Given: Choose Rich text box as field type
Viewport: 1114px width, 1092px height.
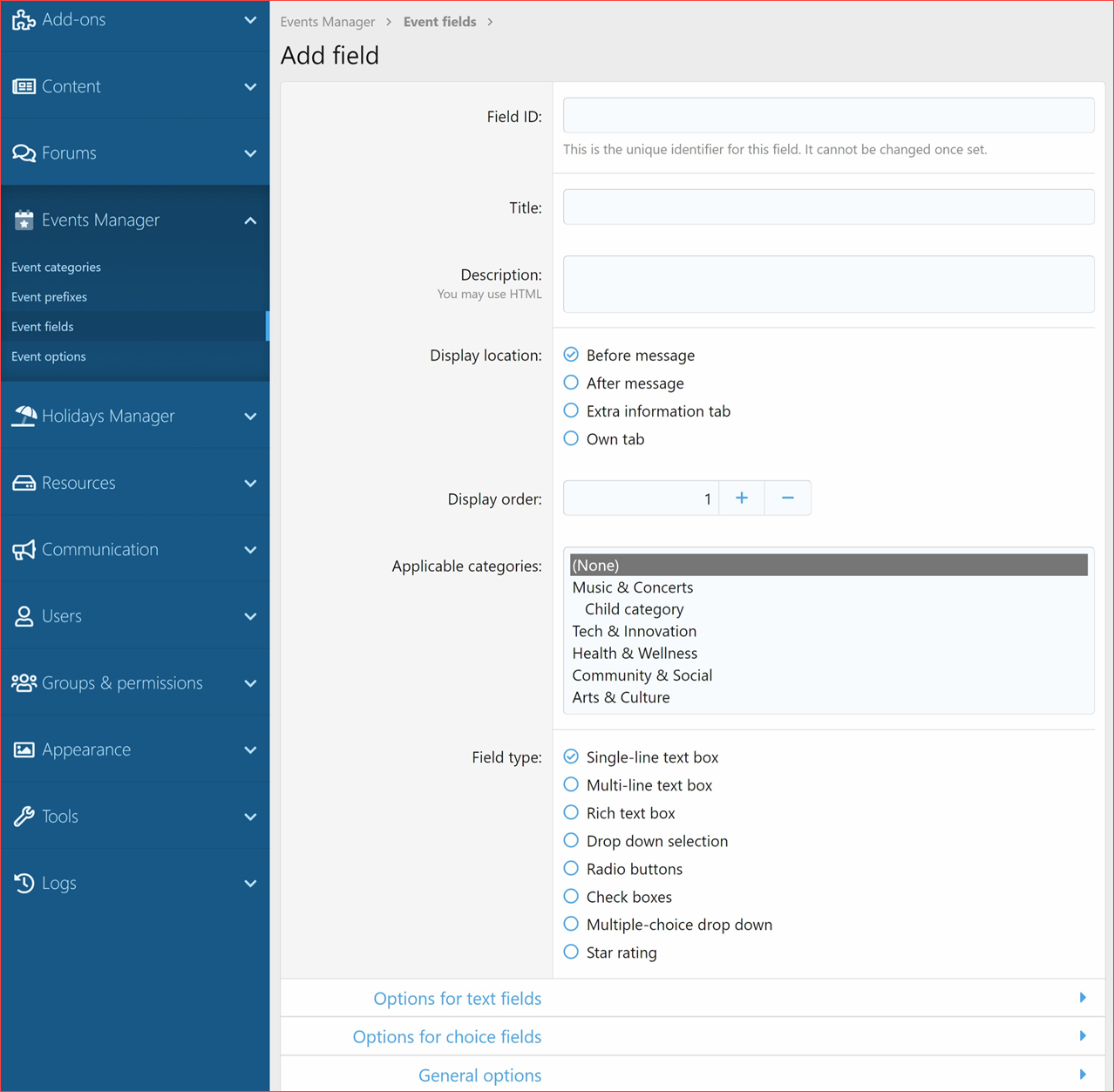Looking at the screenshot, I should click(571, 812).
